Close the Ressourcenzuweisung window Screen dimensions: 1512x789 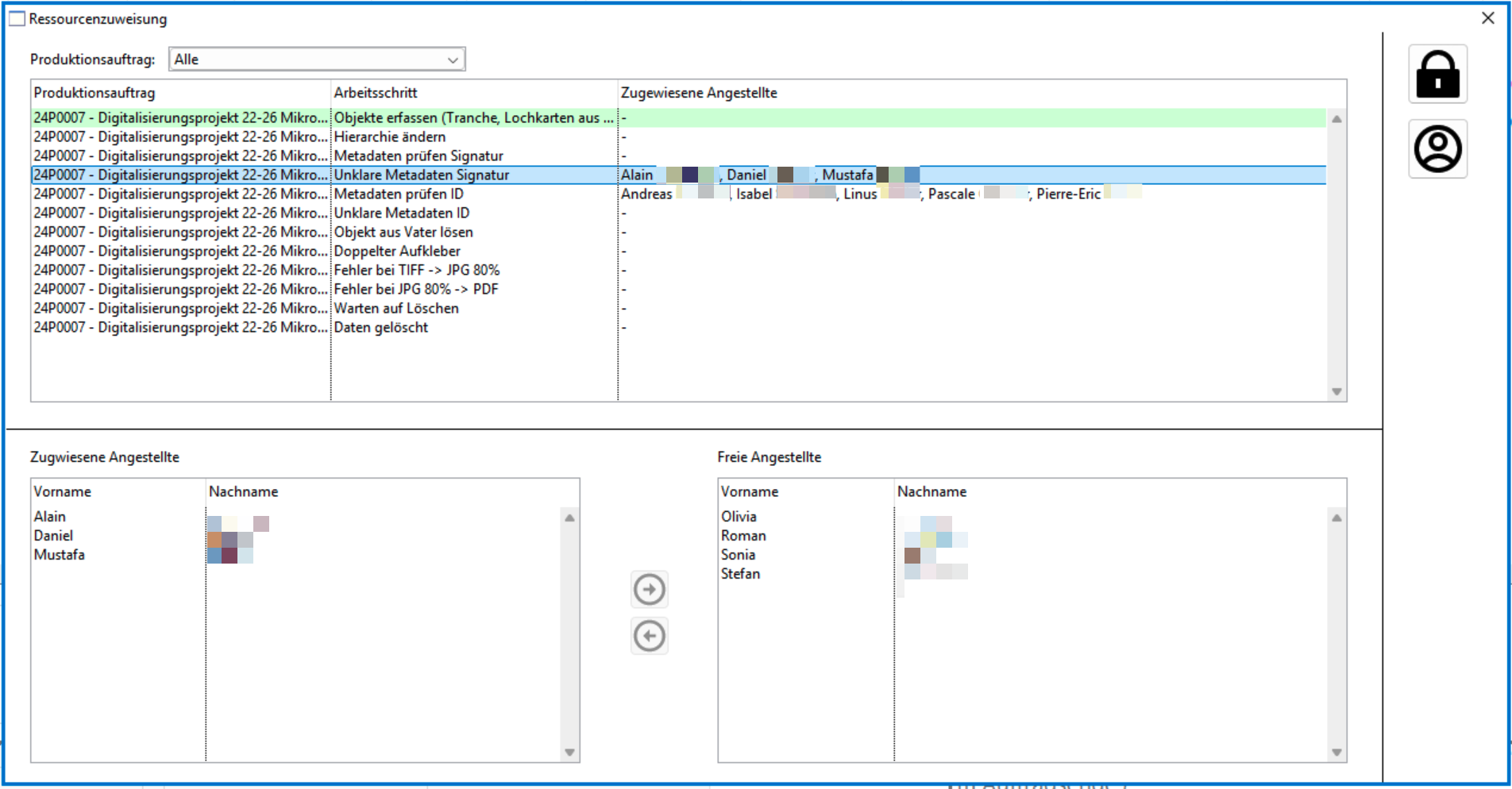click(x=1487, y=18)
